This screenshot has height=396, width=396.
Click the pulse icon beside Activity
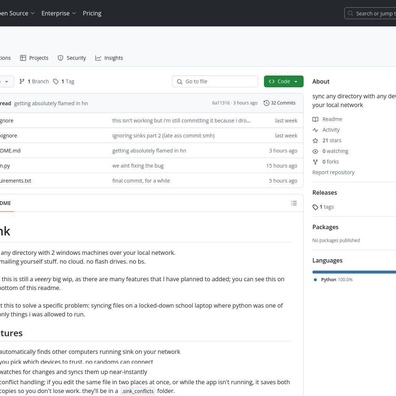[315, 130]
